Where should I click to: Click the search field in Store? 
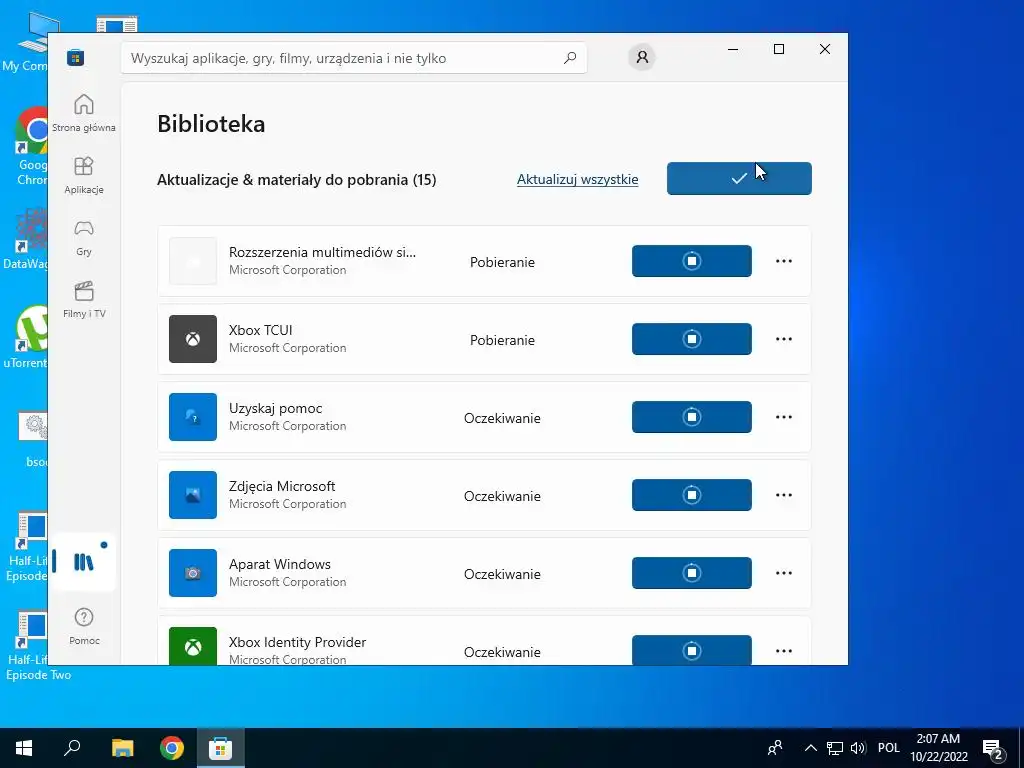(x=353, y=58)
